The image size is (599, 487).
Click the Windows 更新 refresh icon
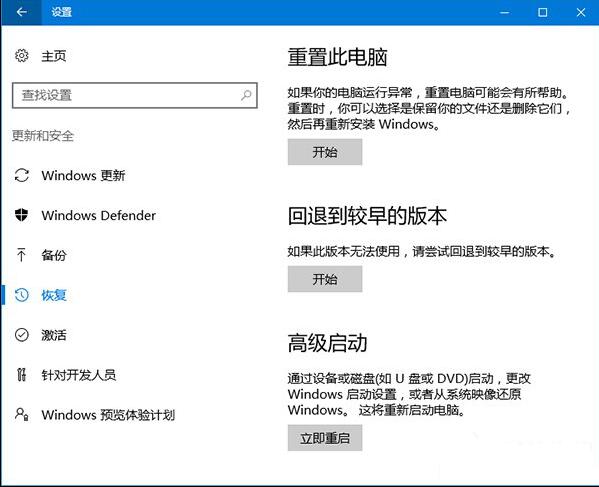click(21, 175)
